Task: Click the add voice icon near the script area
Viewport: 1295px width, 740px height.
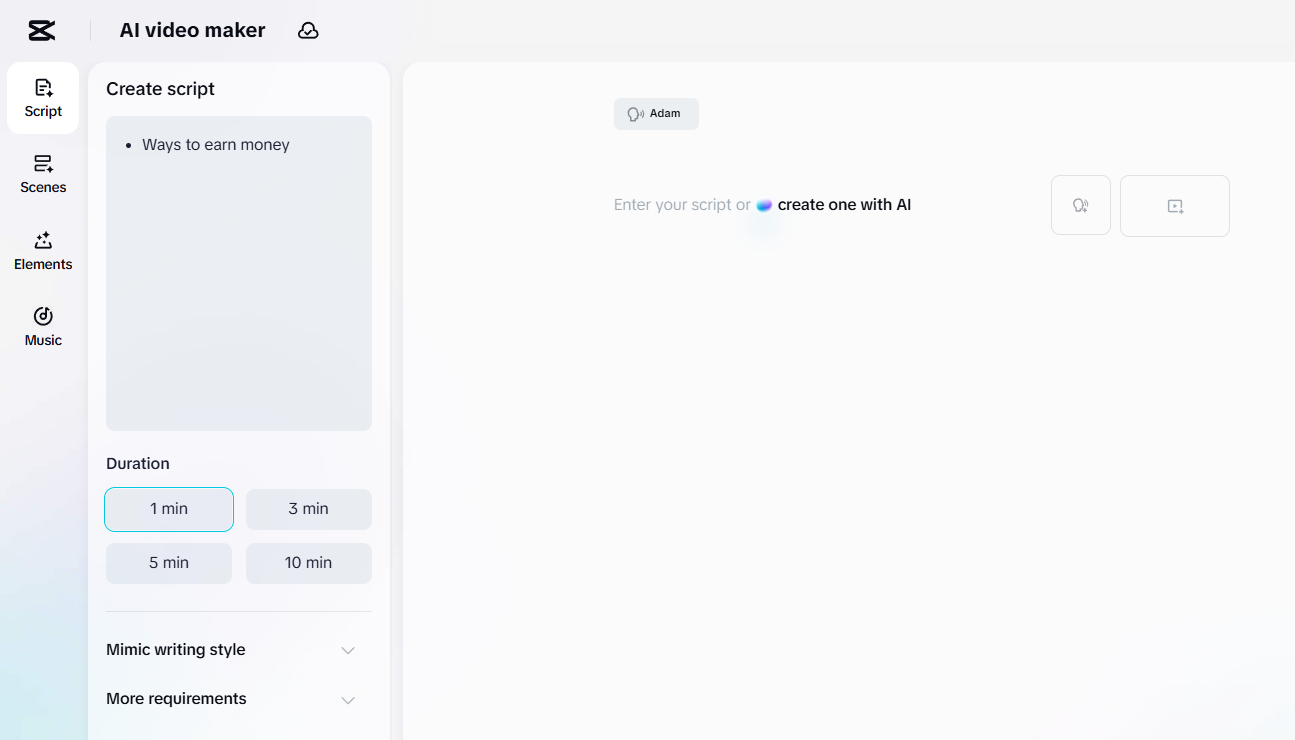Action: pyautogui.click(x=1080, y=205)
